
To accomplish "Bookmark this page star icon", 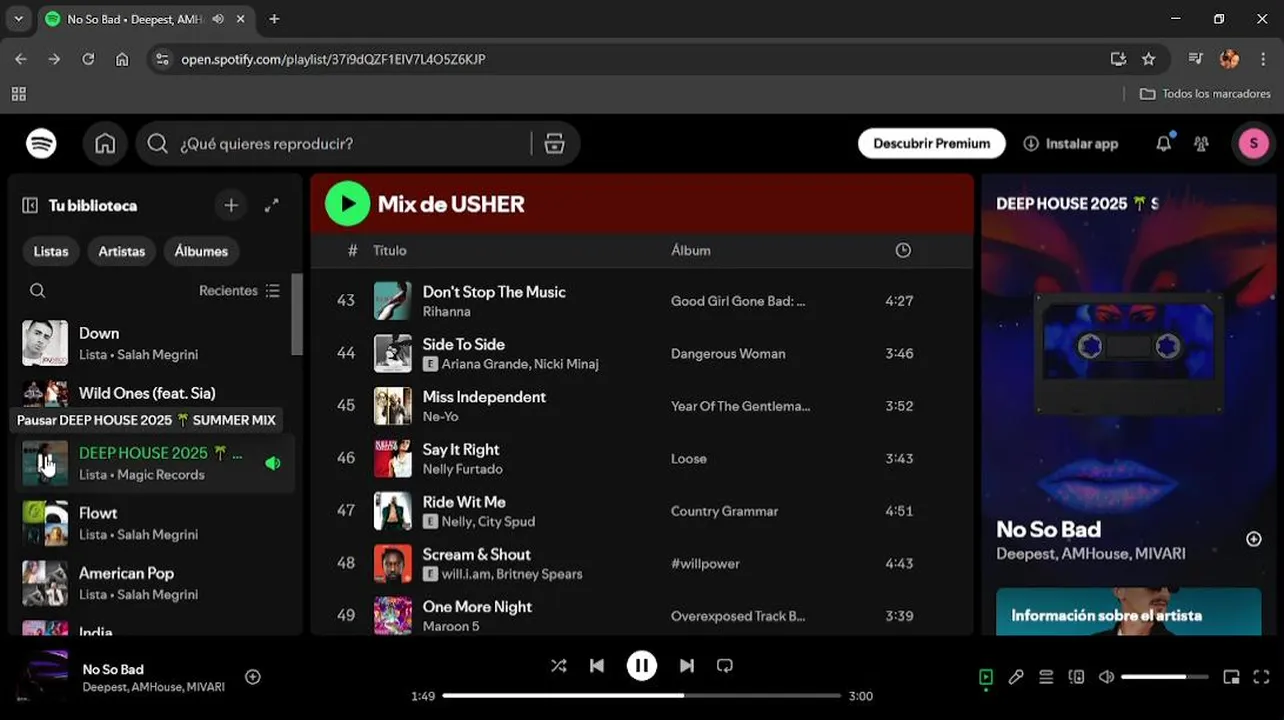I will click(x=1149, y=59).
